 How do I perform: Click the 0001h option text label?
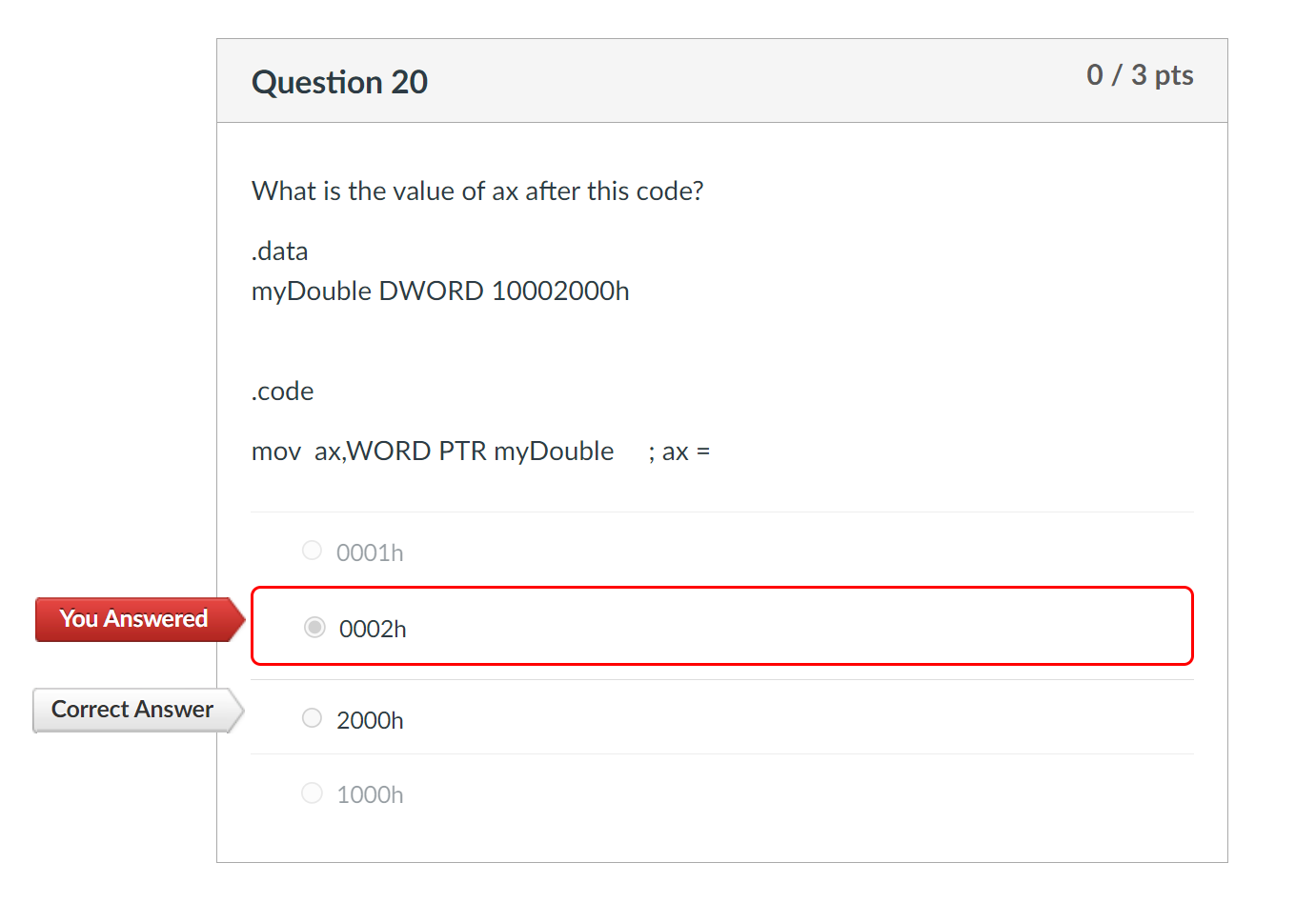(371, 552)
